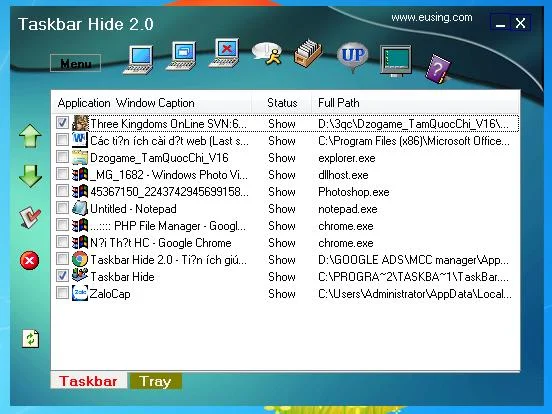Viewport: 552px width, 414px height.
Task: Open the Menu button
Action: coord(76,63)
